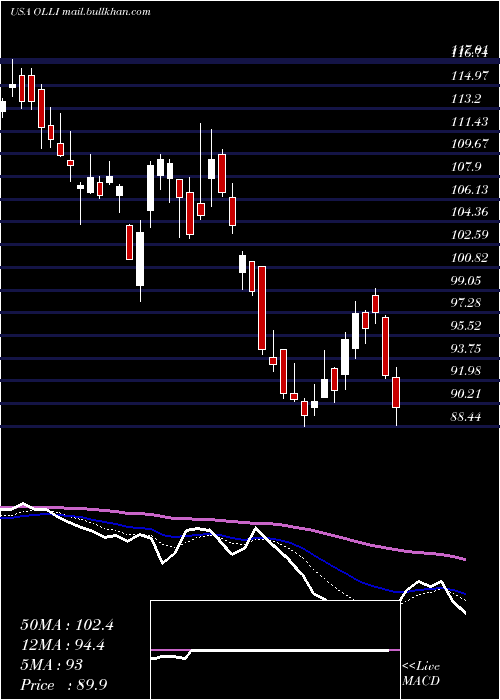This screenshot has height=700, width=500.
Task: Click the 95.52 price axis label
Action: 467,326
